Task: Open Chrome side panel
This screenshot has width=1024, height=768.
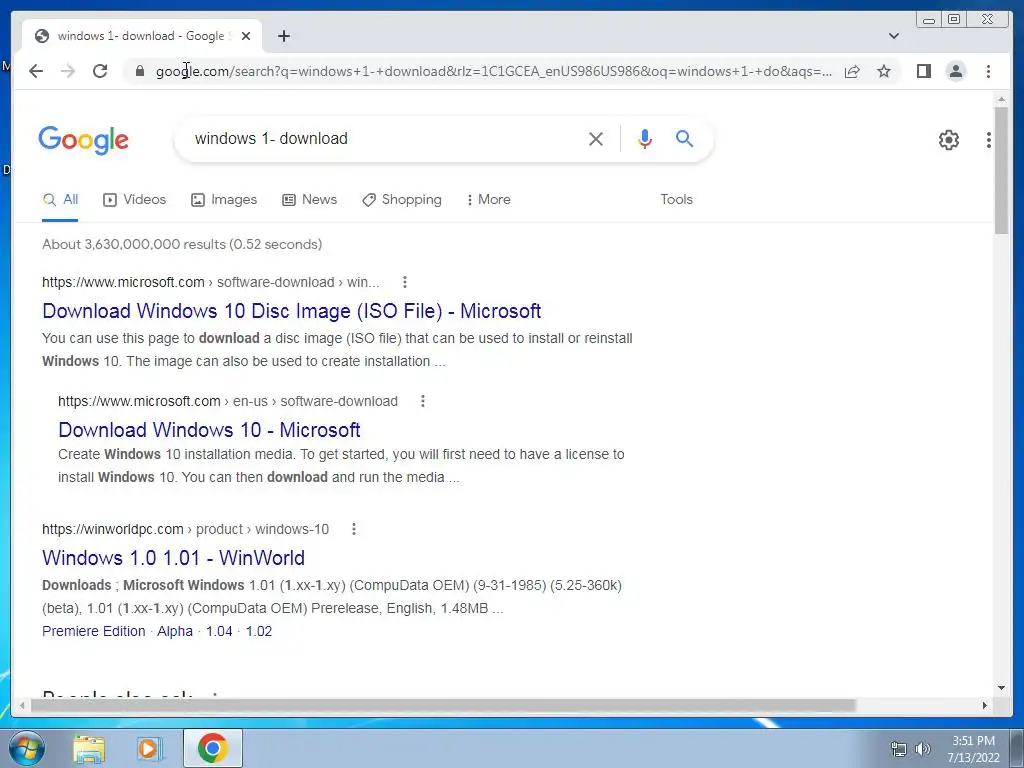Action: (x=923, y=71)
